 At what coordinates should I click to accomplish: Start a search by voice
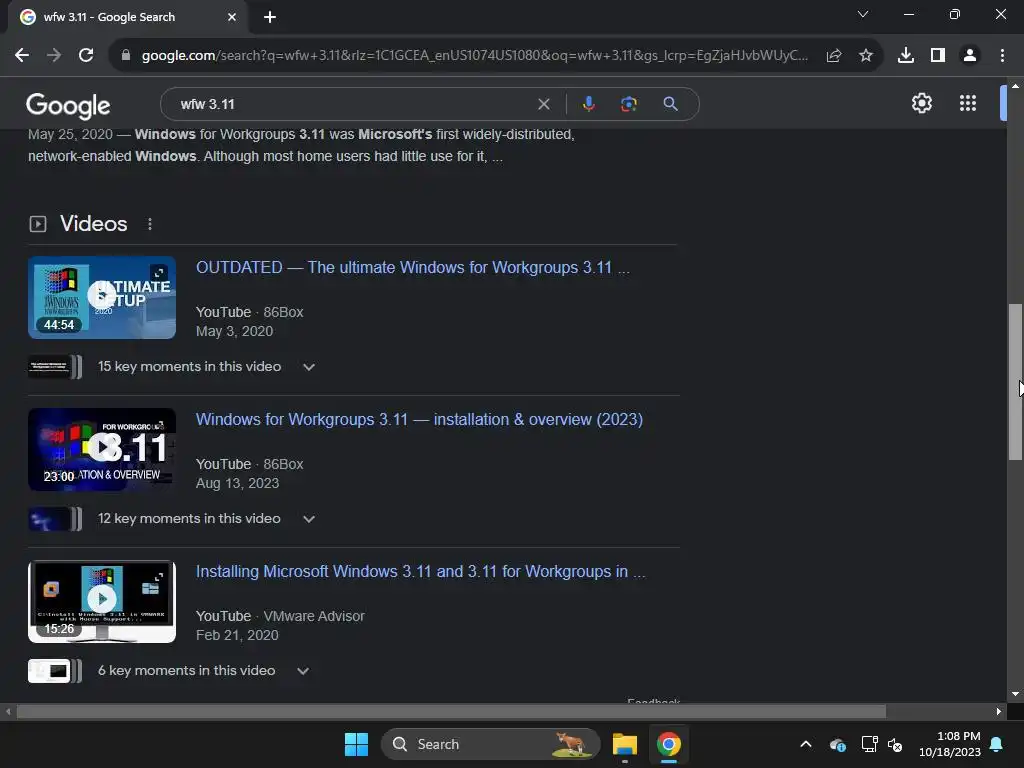(x=588, y=104)
